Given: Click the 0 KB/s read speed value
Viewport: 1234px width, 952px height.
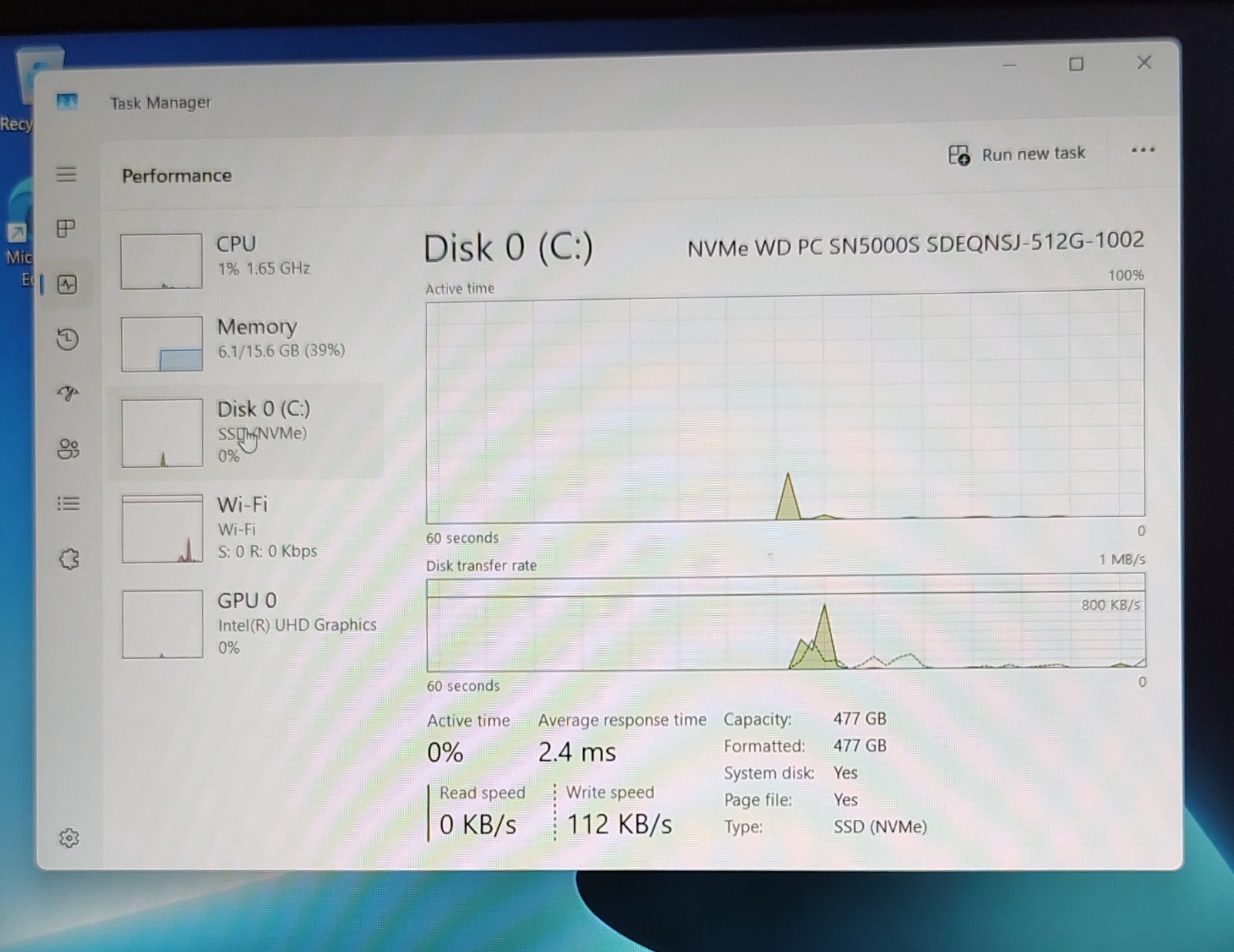Looking at the screenshot, I should (478, 825).
